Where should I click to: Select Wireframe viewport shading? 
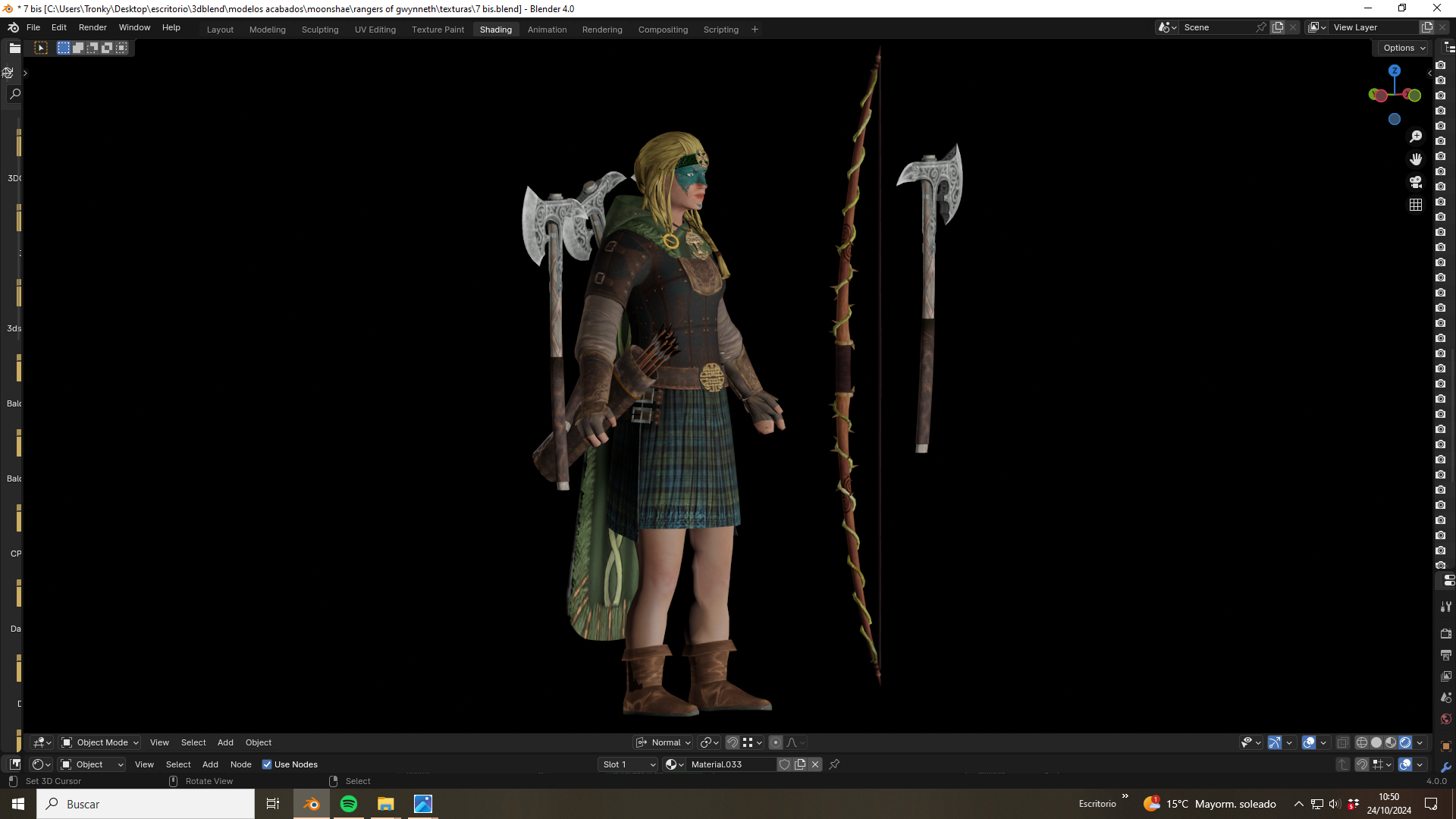(x=1362, y=742)
